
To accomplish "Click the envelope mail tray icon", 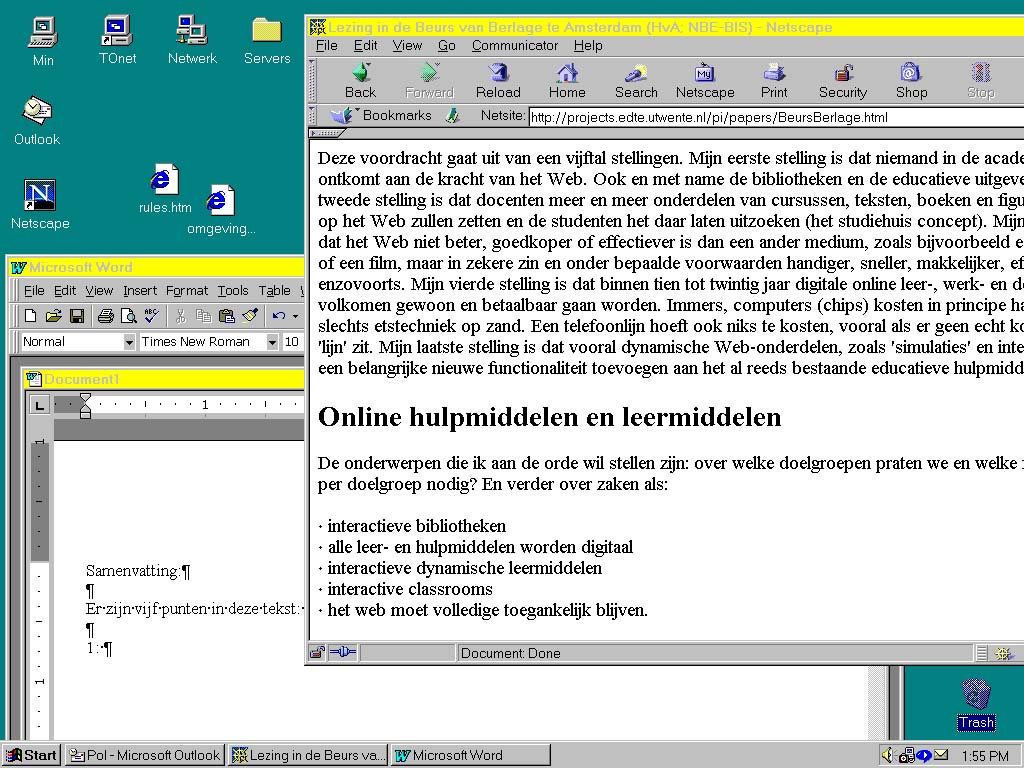I will (x=940, y=755).
